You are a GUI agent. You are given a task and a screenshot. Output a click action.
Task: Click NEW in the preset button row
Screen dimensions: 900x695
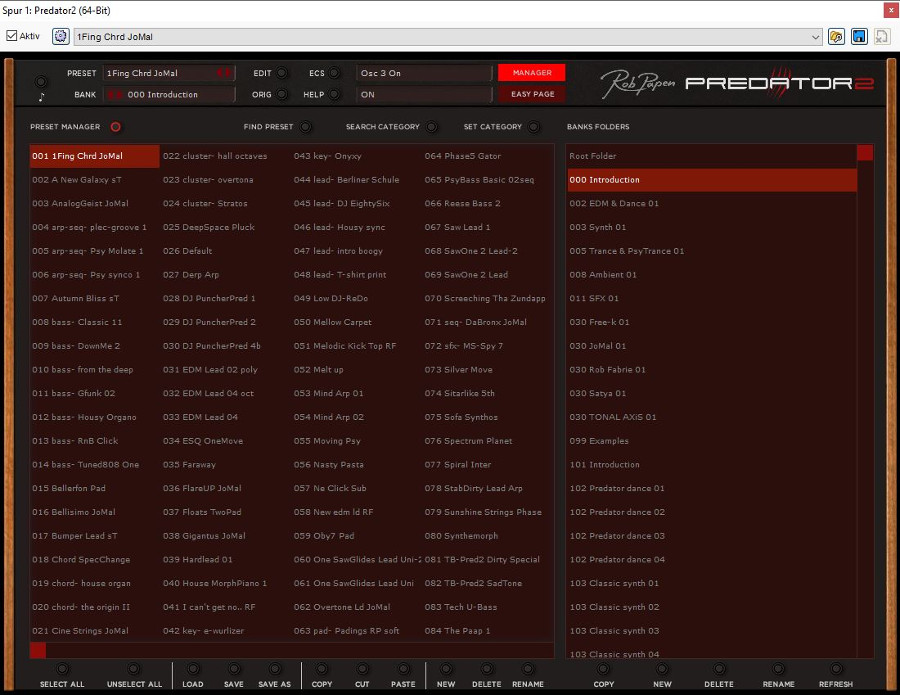445,669
